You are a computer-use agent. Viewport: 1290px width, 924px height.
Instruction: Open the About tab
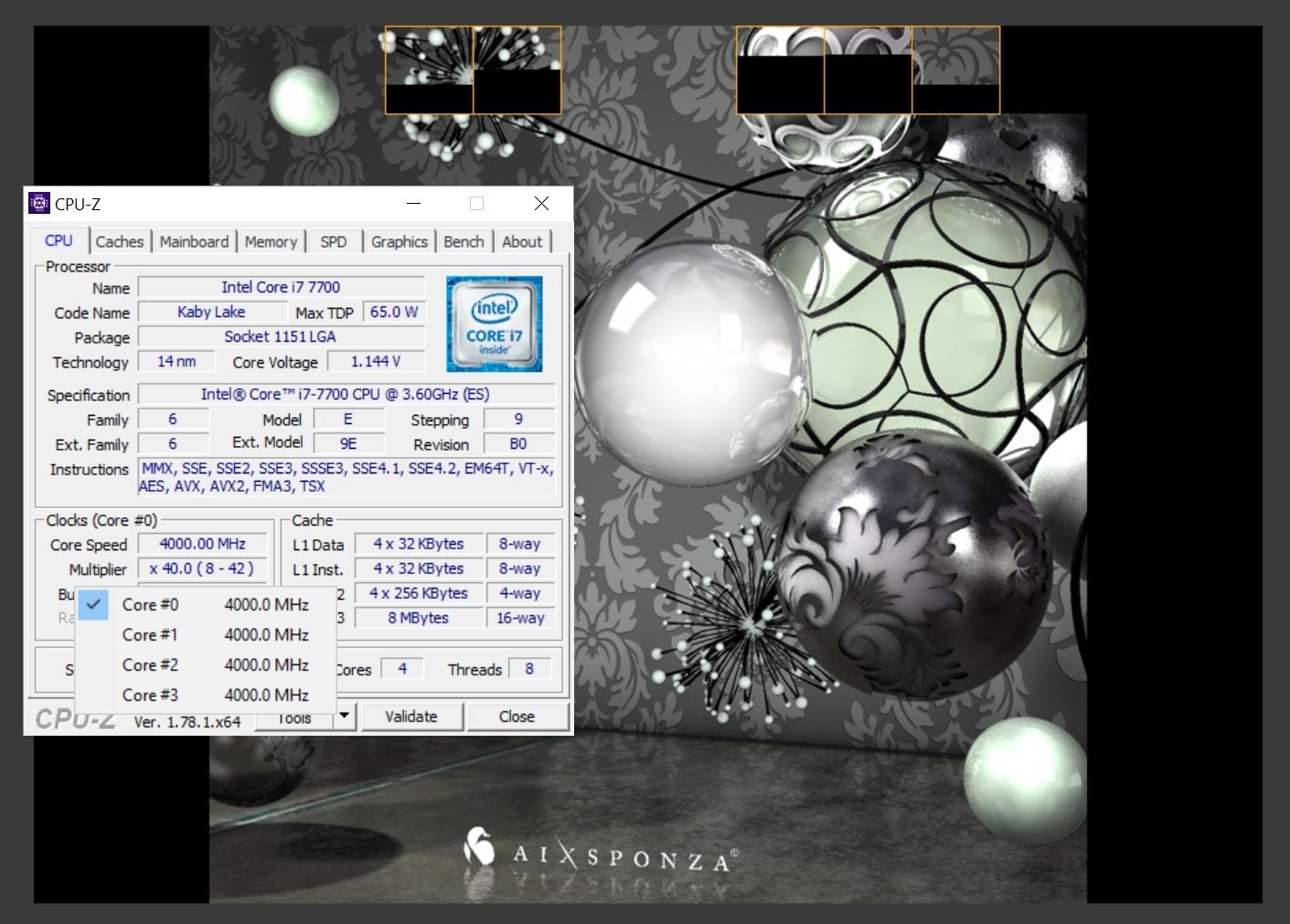click(x=522, y=241)
